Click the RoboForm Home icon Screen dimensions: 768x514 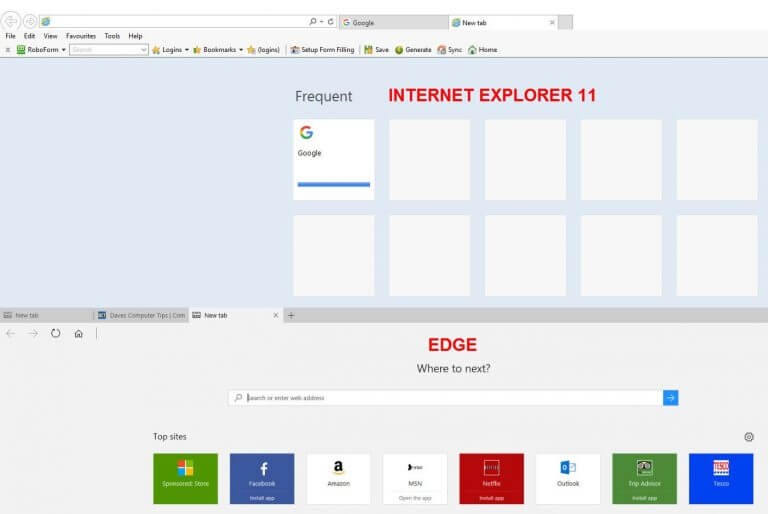pyautogui.click(x=482, y=49)
